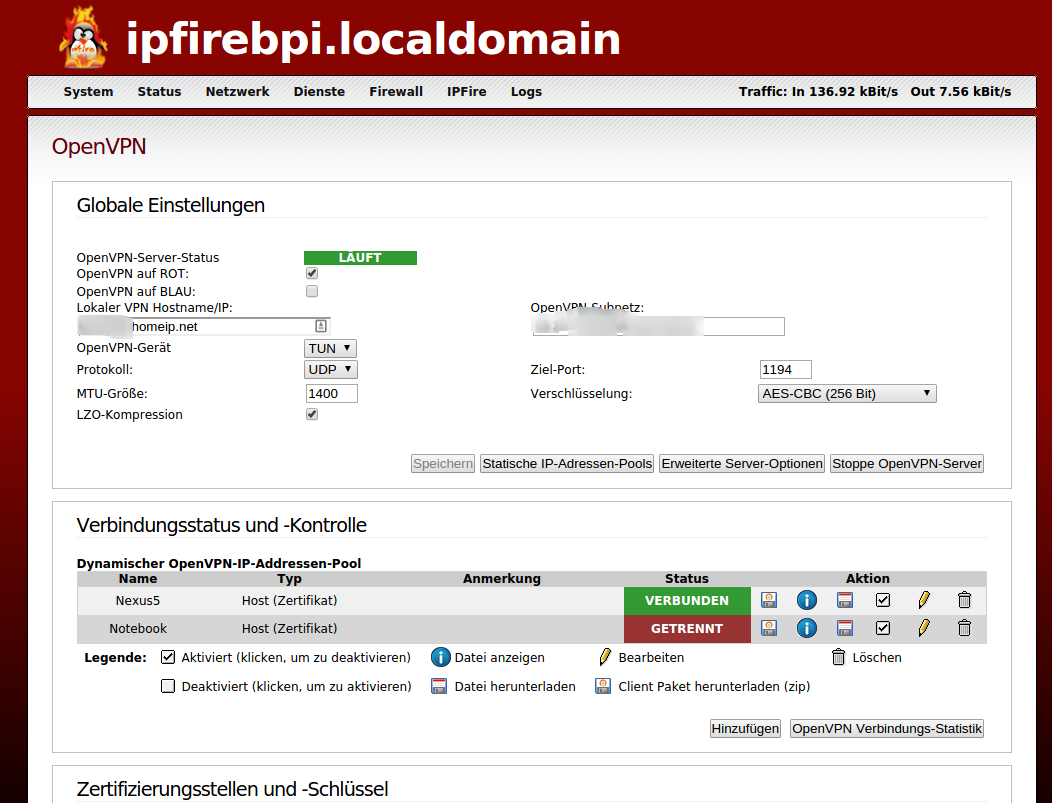This screenshot has width=1052, height=803.
Task: Click the 'Notebook' name cell
Action: pos(138,629)
